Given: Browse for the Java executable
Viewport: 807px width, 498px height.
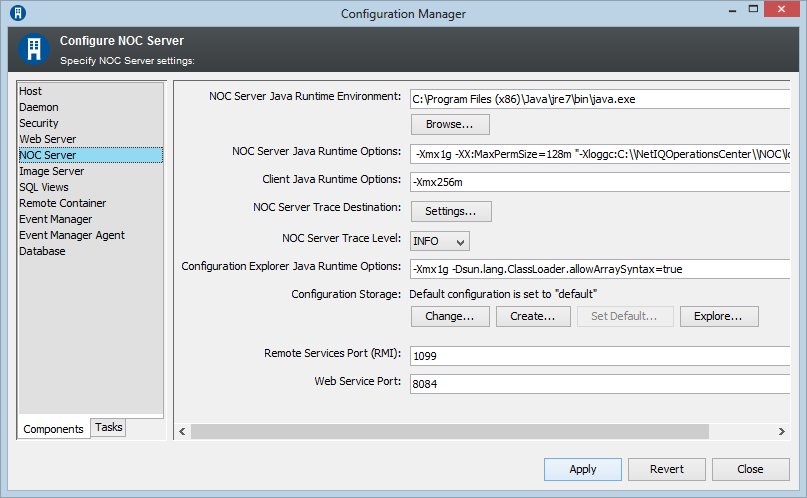Looking at the screenshot, I should tap(450, 124).
